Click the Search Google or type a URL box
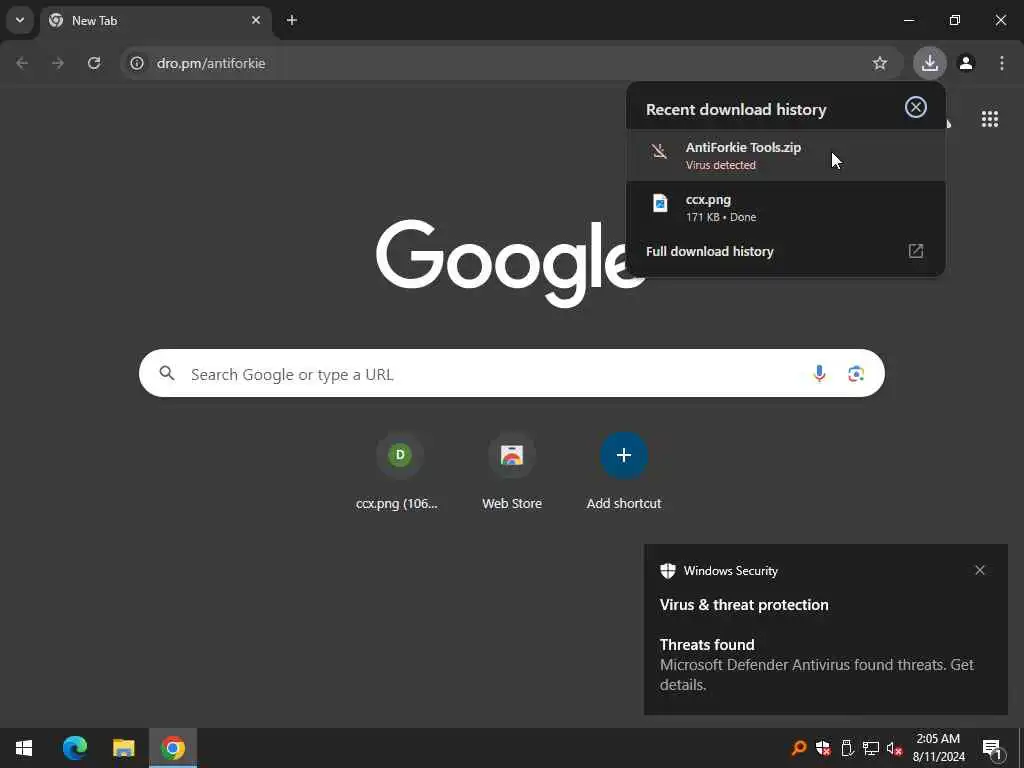 (511, 374)
